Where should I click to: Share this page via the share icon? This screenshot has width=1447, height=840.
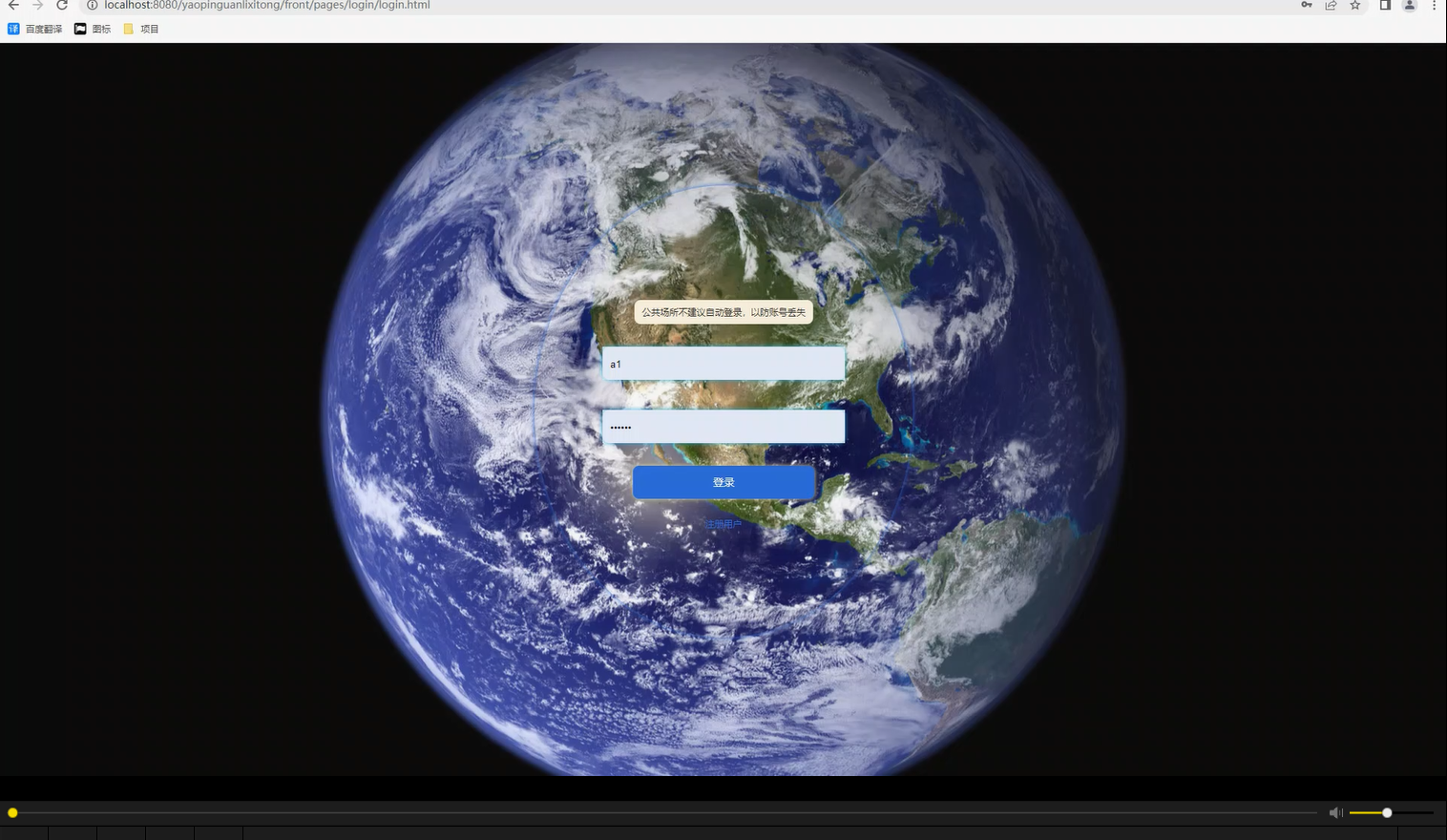[x=1331, y=6]
